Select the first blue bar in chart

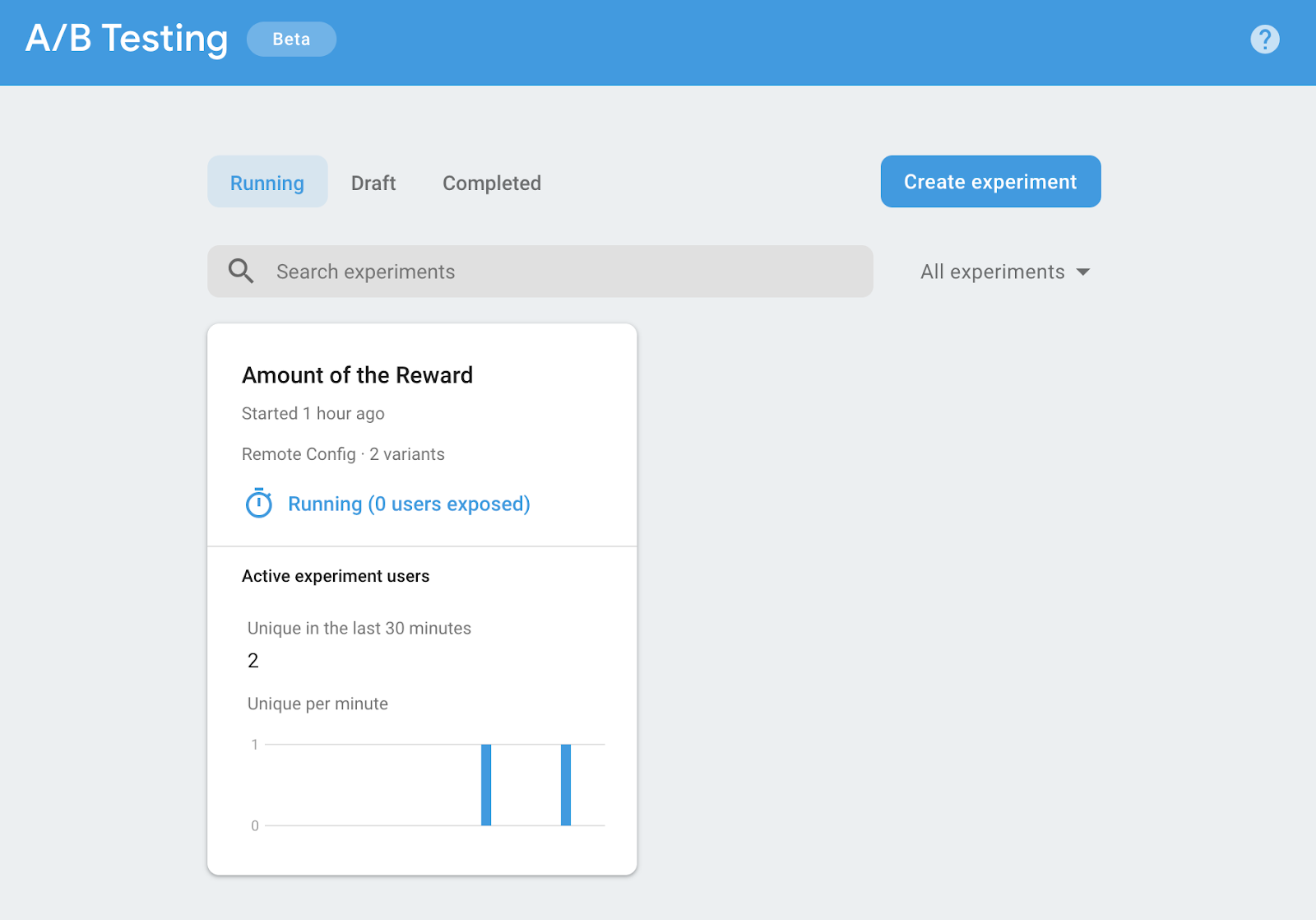click(x=486, y=784)
